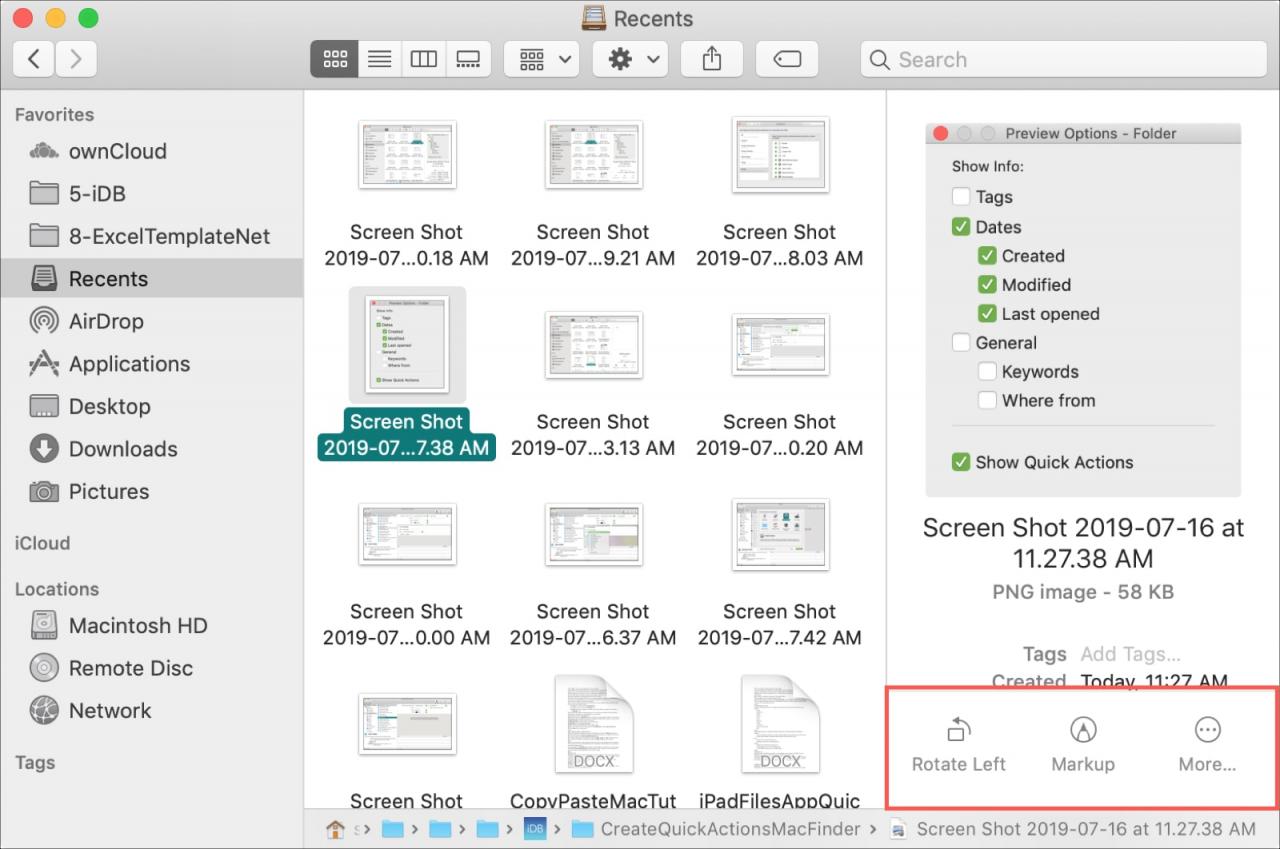Viewport: 1280px width, 849px height.
Task: Click the Rotate Left quick action
Action: (959, 745)
